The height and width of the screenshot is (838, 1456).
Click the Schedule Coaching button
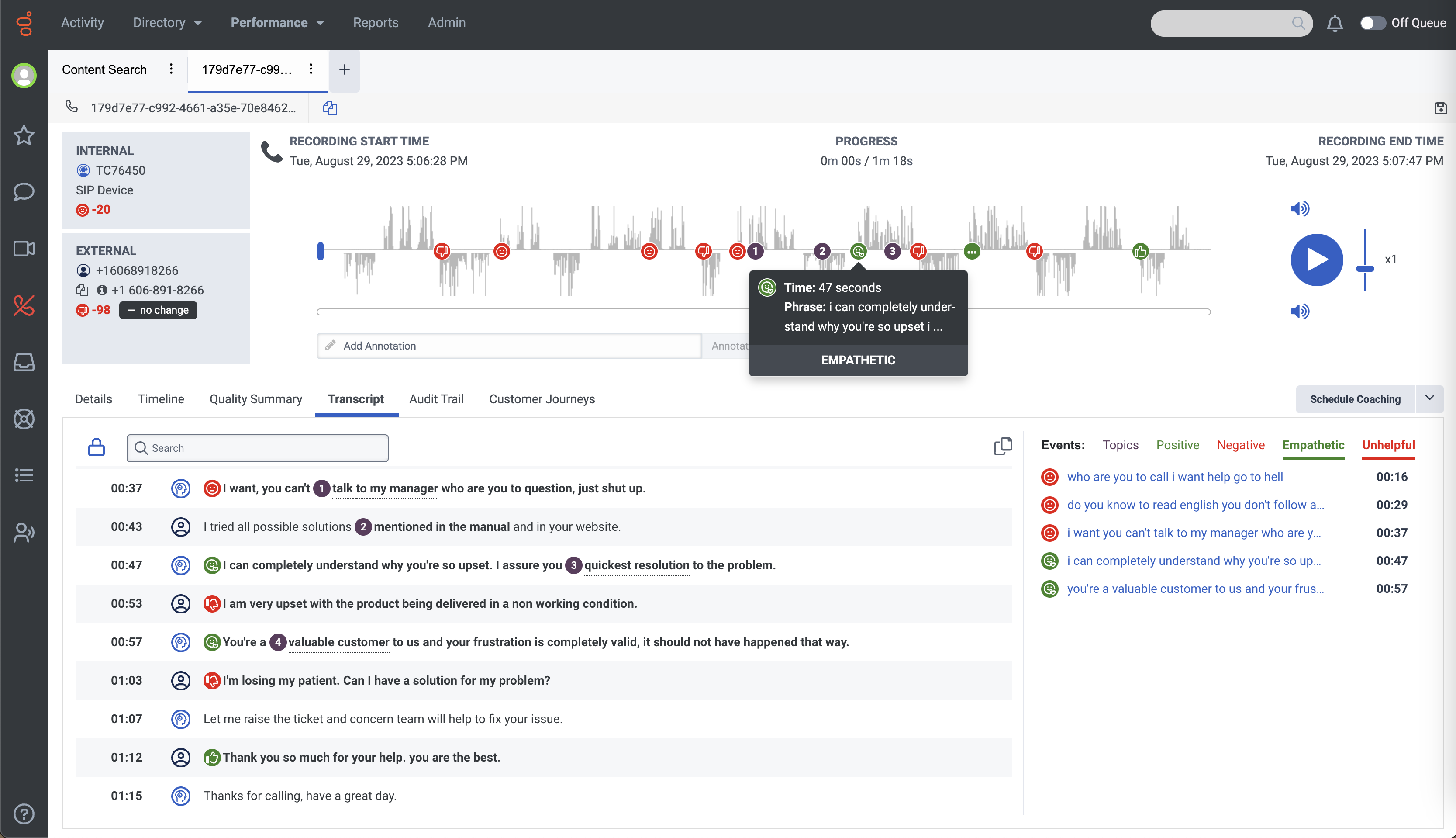pyautogui.click(x=1355, y=399)
